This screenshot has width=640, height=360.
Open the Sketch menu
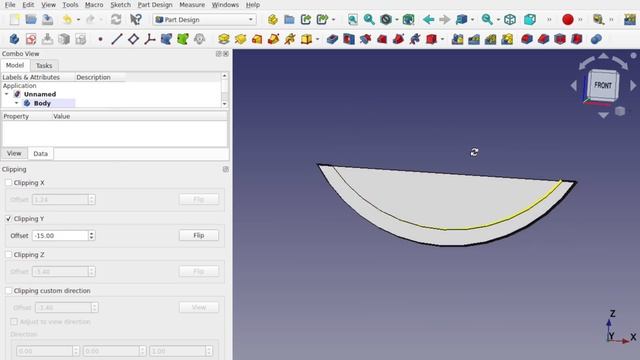click(120, 5)
